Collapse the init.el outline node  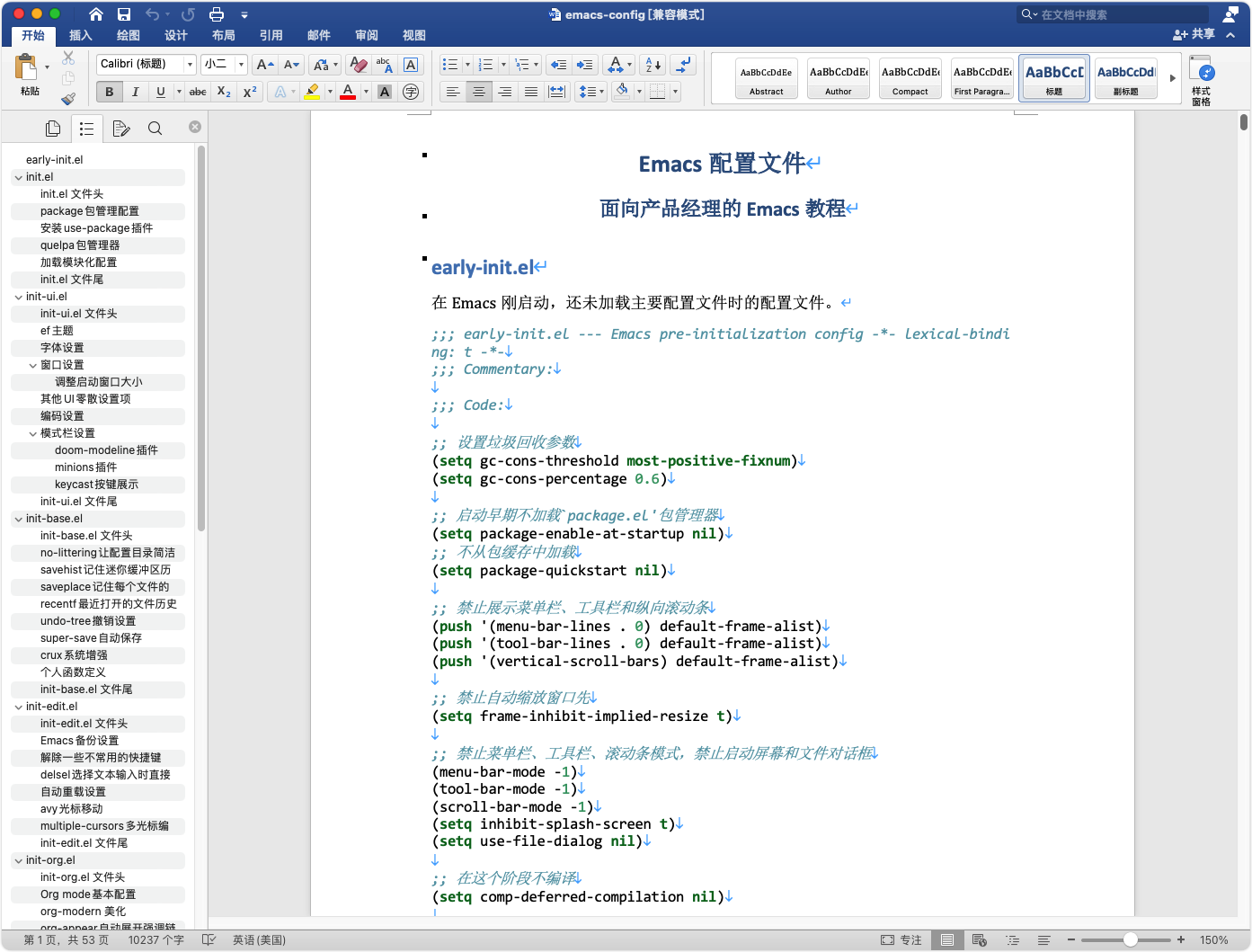pos(19,177)
